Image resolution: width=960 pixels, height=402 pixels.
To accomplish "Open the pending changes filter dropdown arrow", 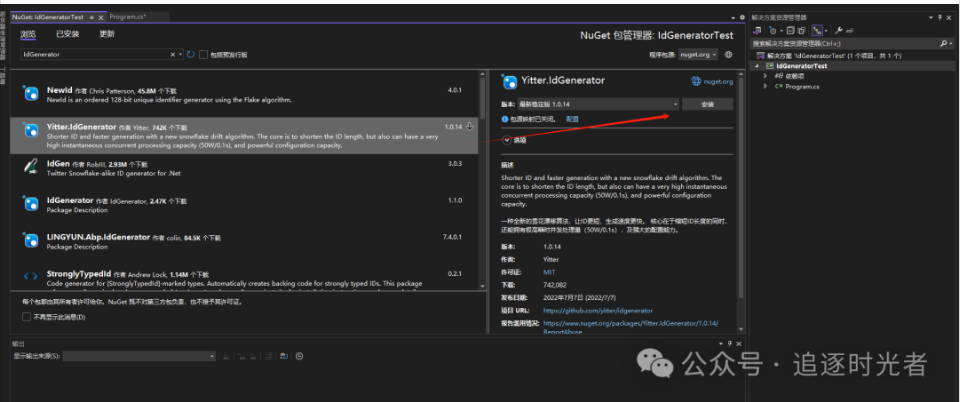I will [781, 30].
